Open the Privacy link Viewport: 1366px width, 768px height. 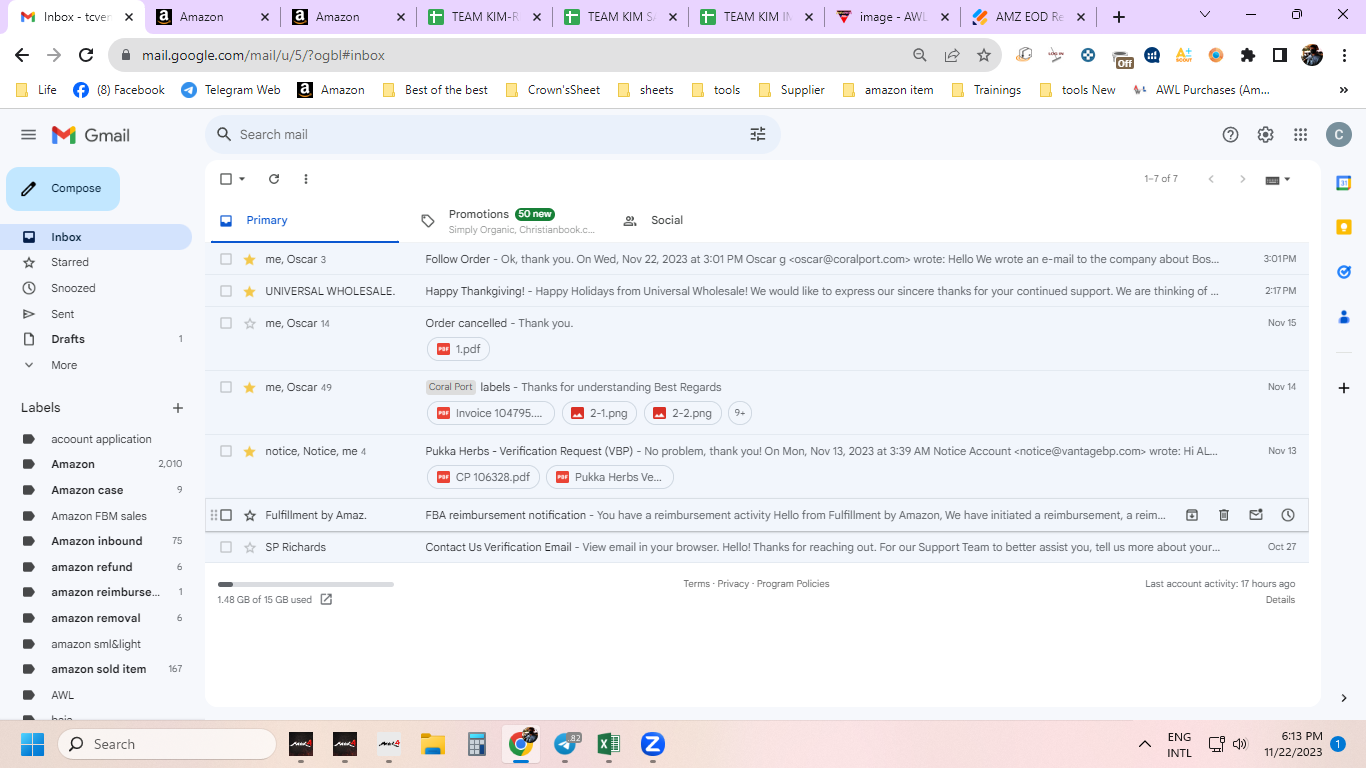(733, 584)
